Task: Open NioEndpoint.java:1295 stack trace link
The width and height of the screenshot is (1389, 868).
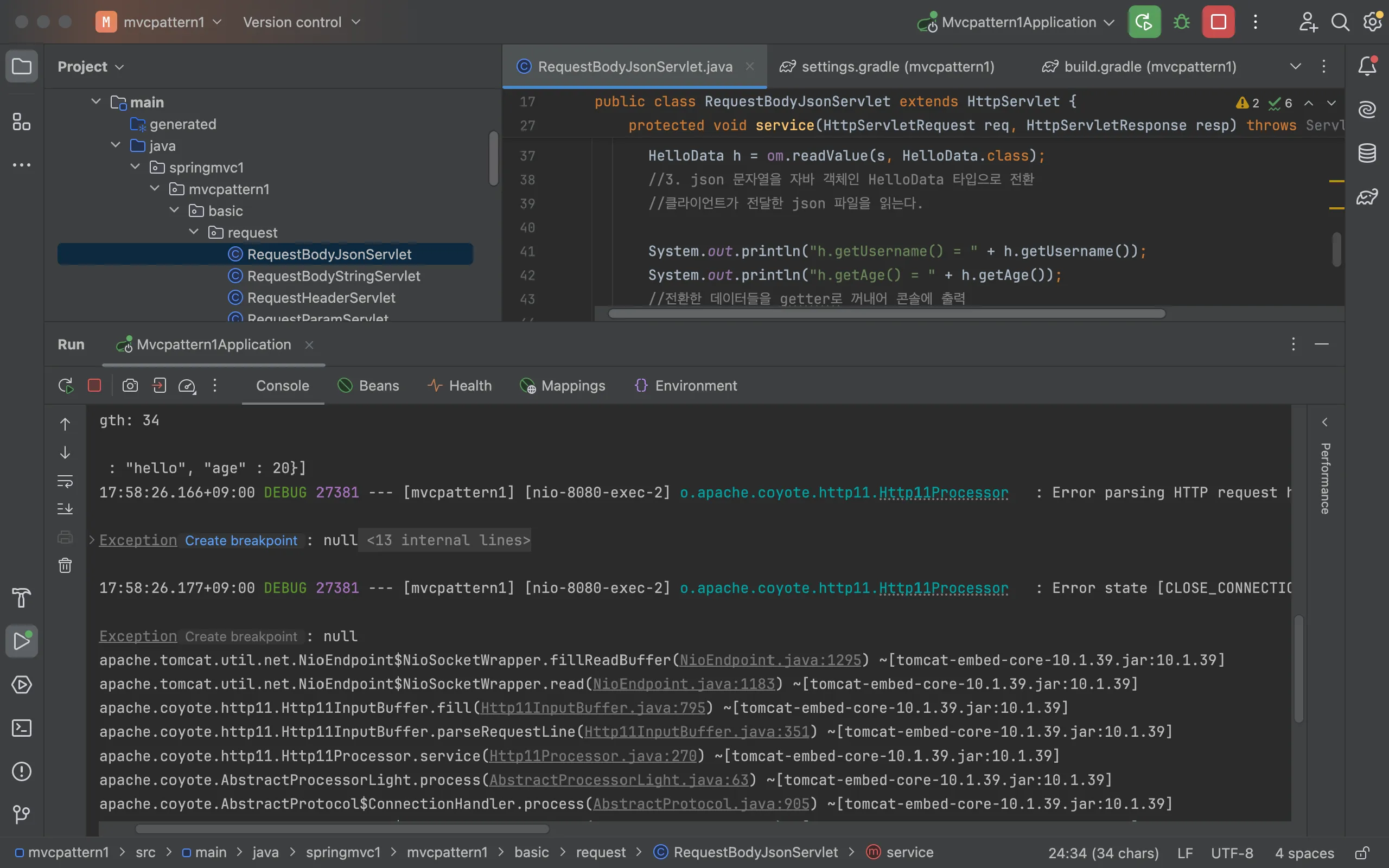Action: tap(770, 660)
